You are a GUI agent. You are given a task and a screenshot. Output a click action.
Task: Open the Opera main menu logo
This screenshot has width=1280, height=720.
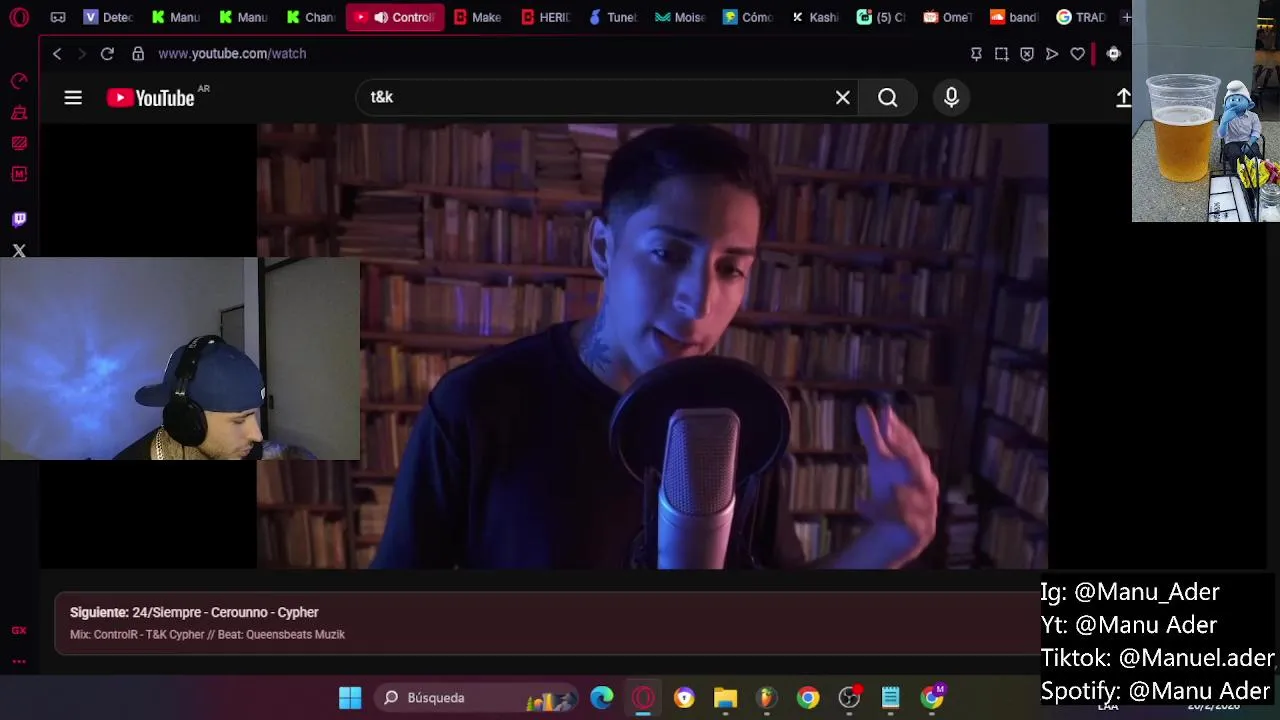click(19, 17)
